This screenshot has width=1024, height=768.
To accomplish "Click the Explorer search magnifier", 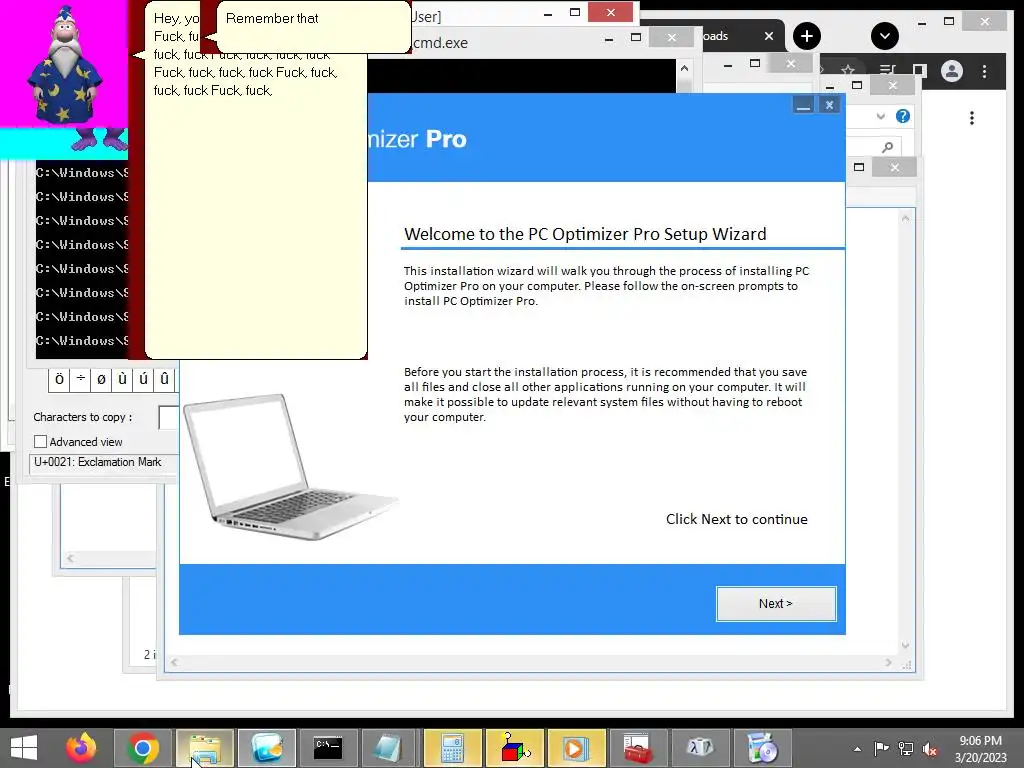I will click(887, 147).
